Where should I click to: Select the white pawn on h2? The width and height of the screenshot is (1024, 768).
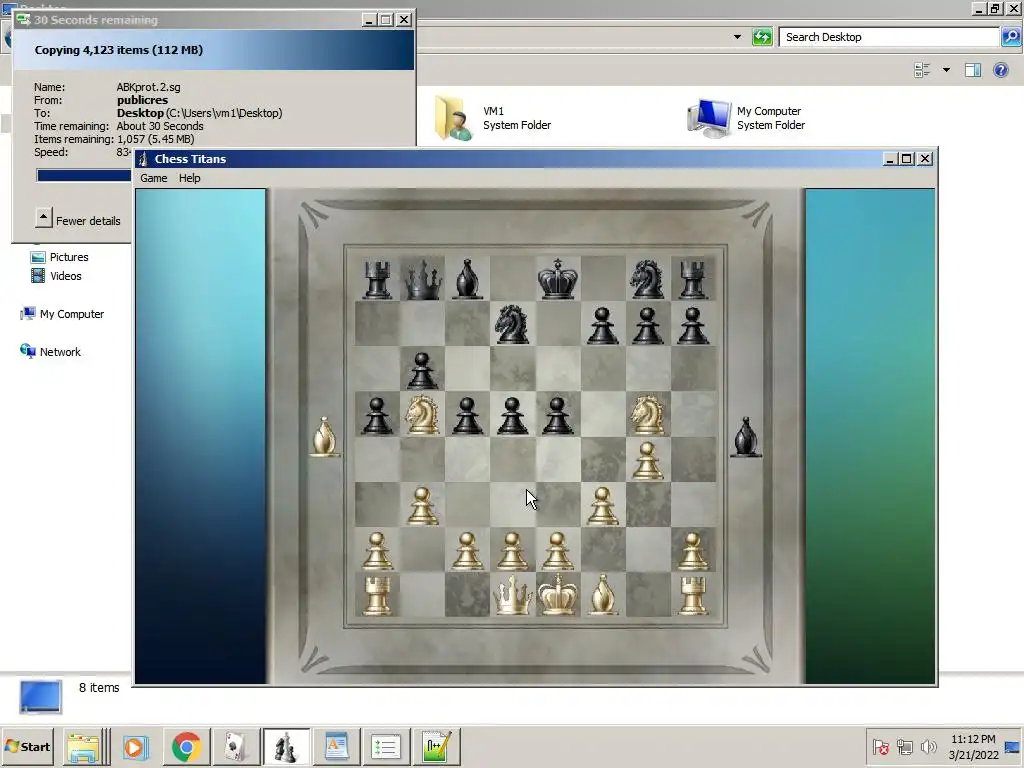click(x=692, y=551)
